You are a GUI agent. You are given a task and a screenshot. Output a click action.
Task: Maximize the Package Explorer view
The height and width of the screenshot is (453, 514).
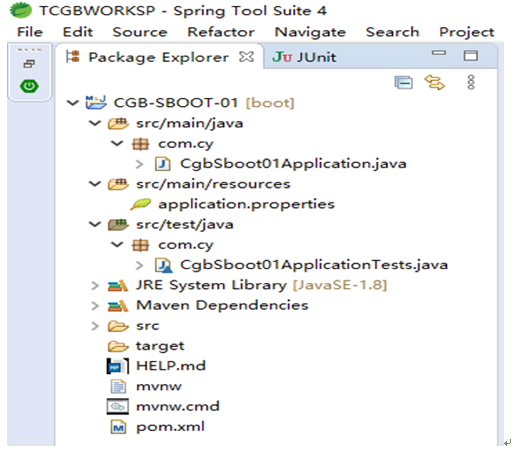coord(471,55)
